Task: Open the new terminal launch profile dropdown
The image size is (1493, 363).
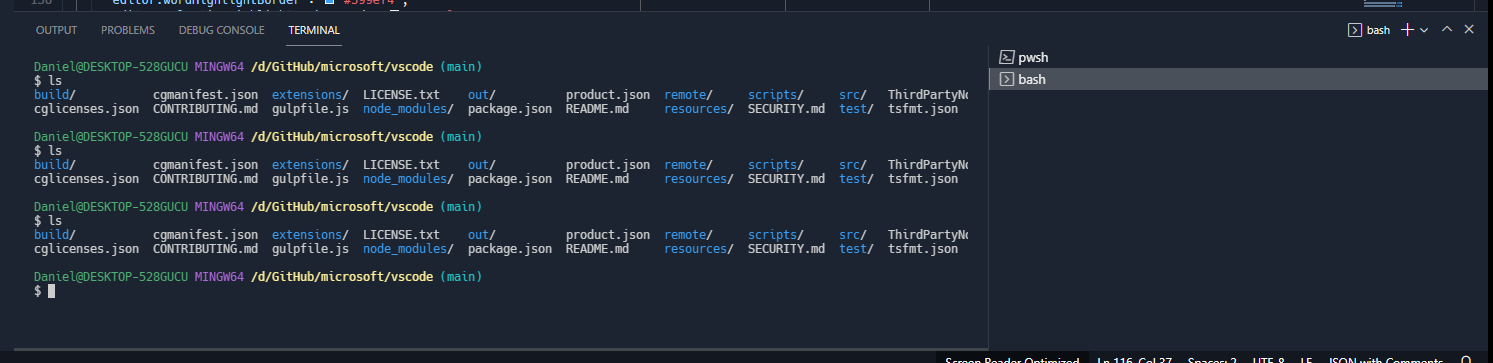Action: (x=1424, y=30)
